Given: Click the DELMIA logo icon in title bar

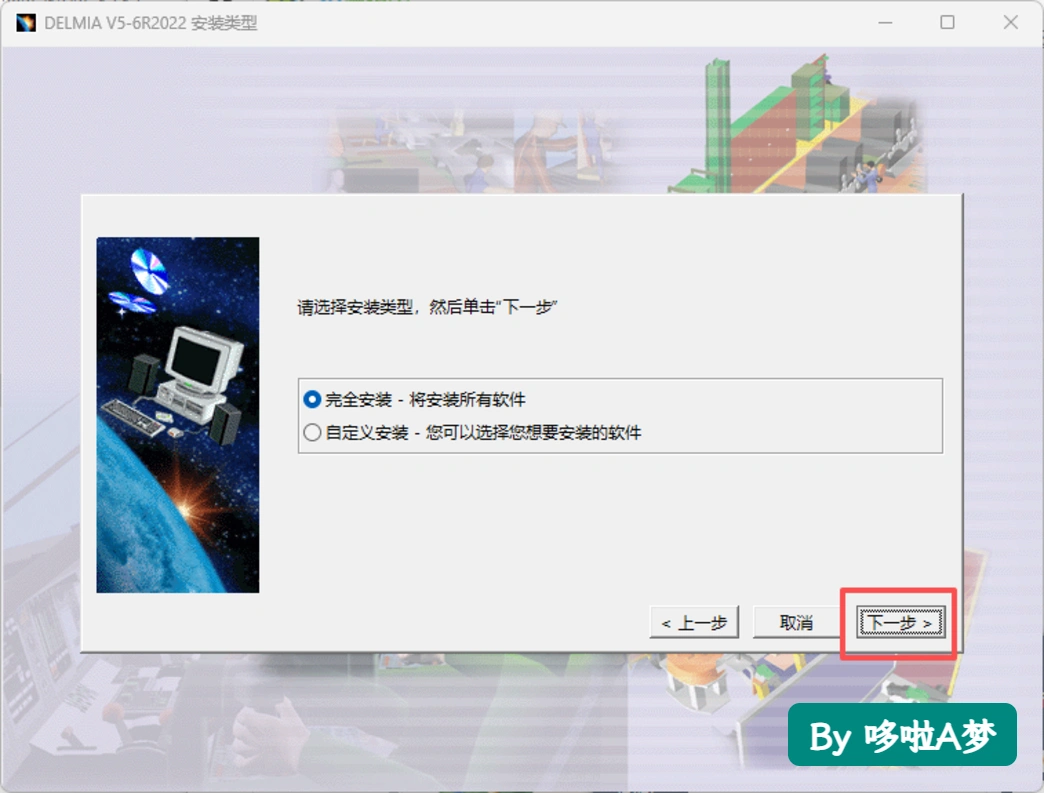Looking at the screenshot, I should coord(26,23).
